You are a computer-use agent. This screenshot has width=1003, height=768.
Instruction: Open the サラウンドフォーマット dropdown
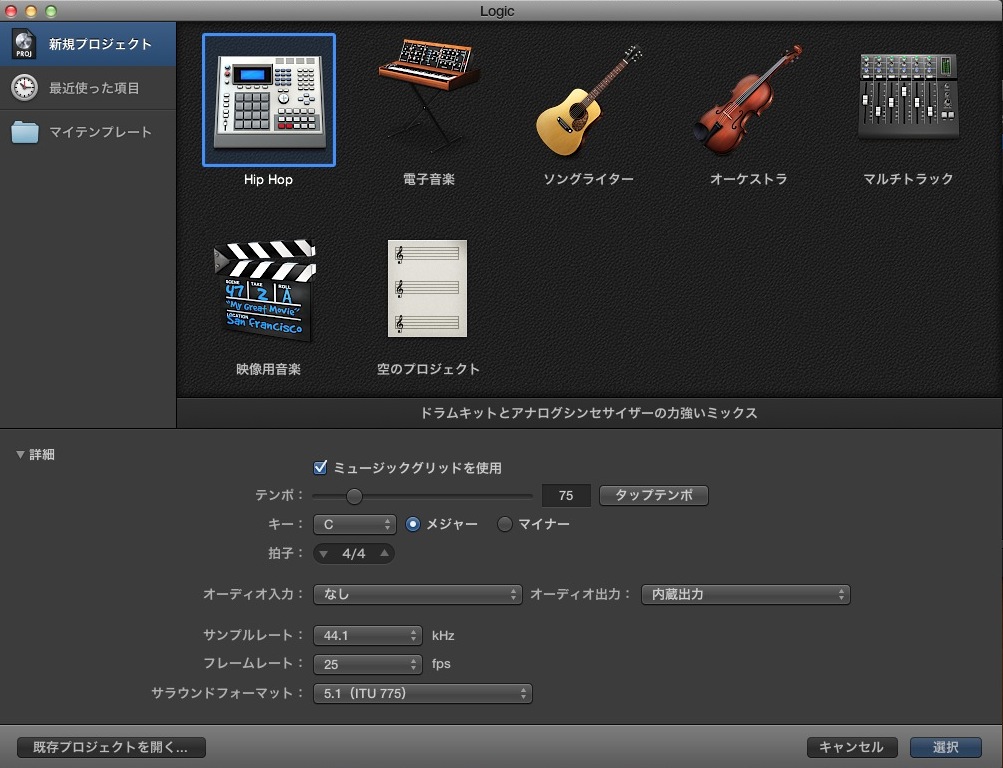coord(423,693)
